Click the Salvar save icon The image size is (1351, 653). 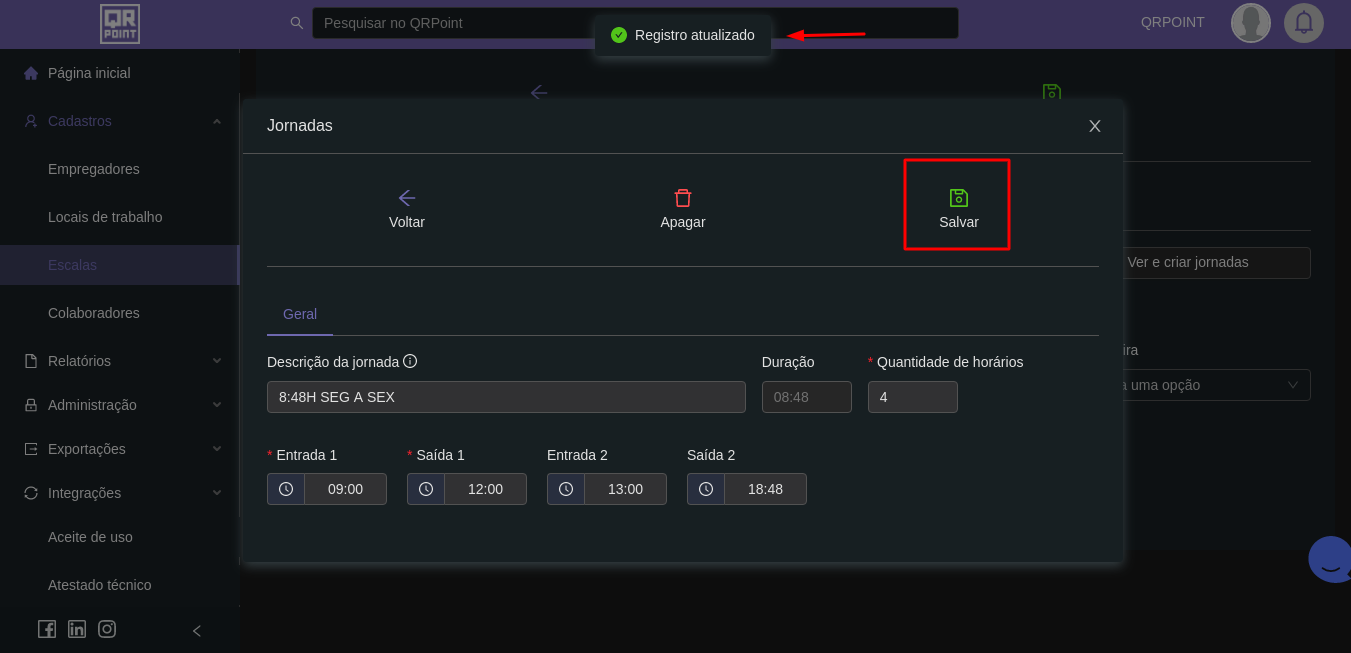[958, 198]
